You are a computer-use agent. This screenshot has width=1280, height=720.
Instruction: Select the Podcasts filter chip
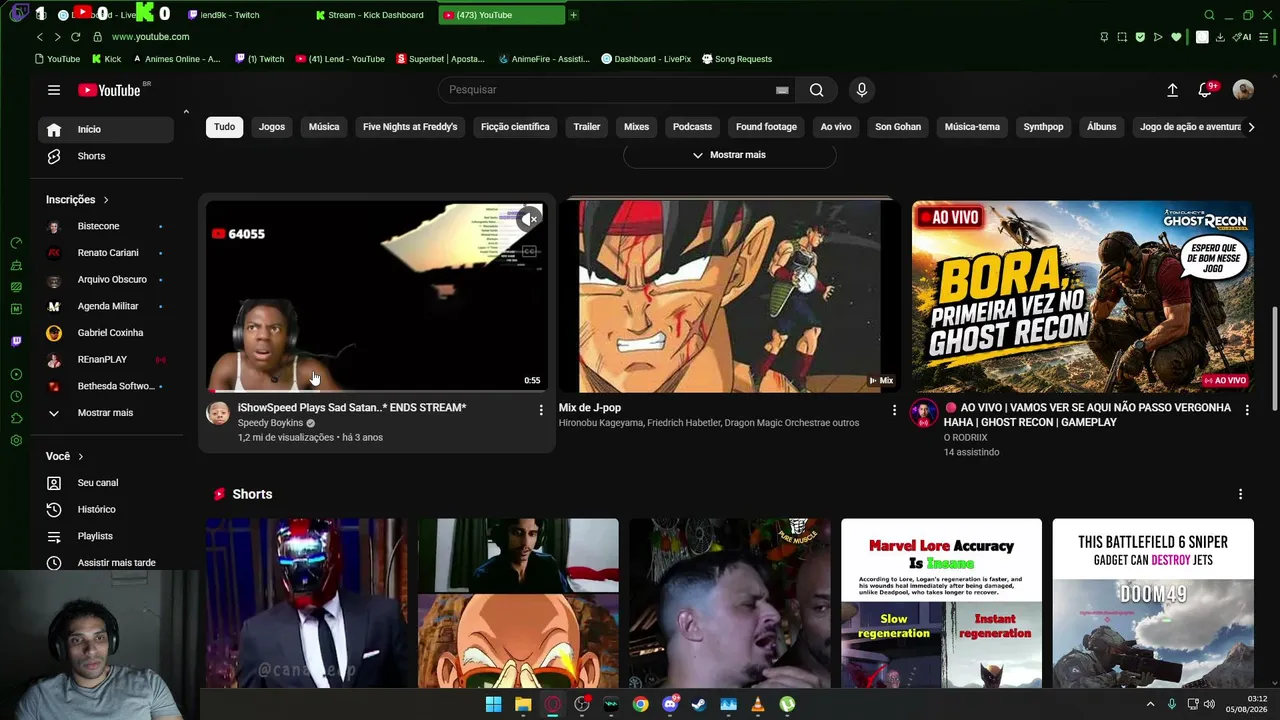click(x=692, y=127)
